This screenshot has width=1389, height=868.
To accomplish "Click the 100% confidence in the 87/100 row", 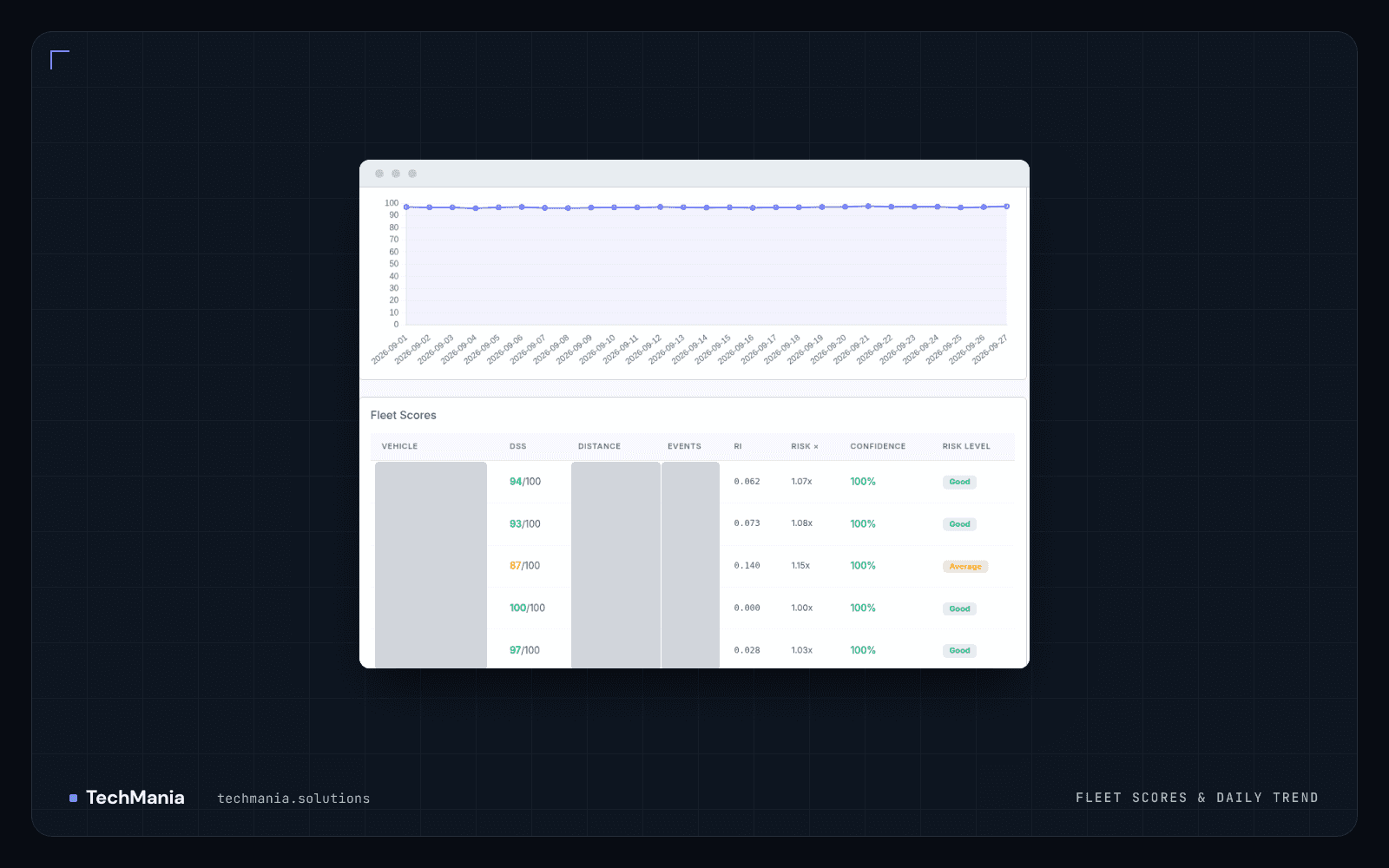I will [863, 566].
